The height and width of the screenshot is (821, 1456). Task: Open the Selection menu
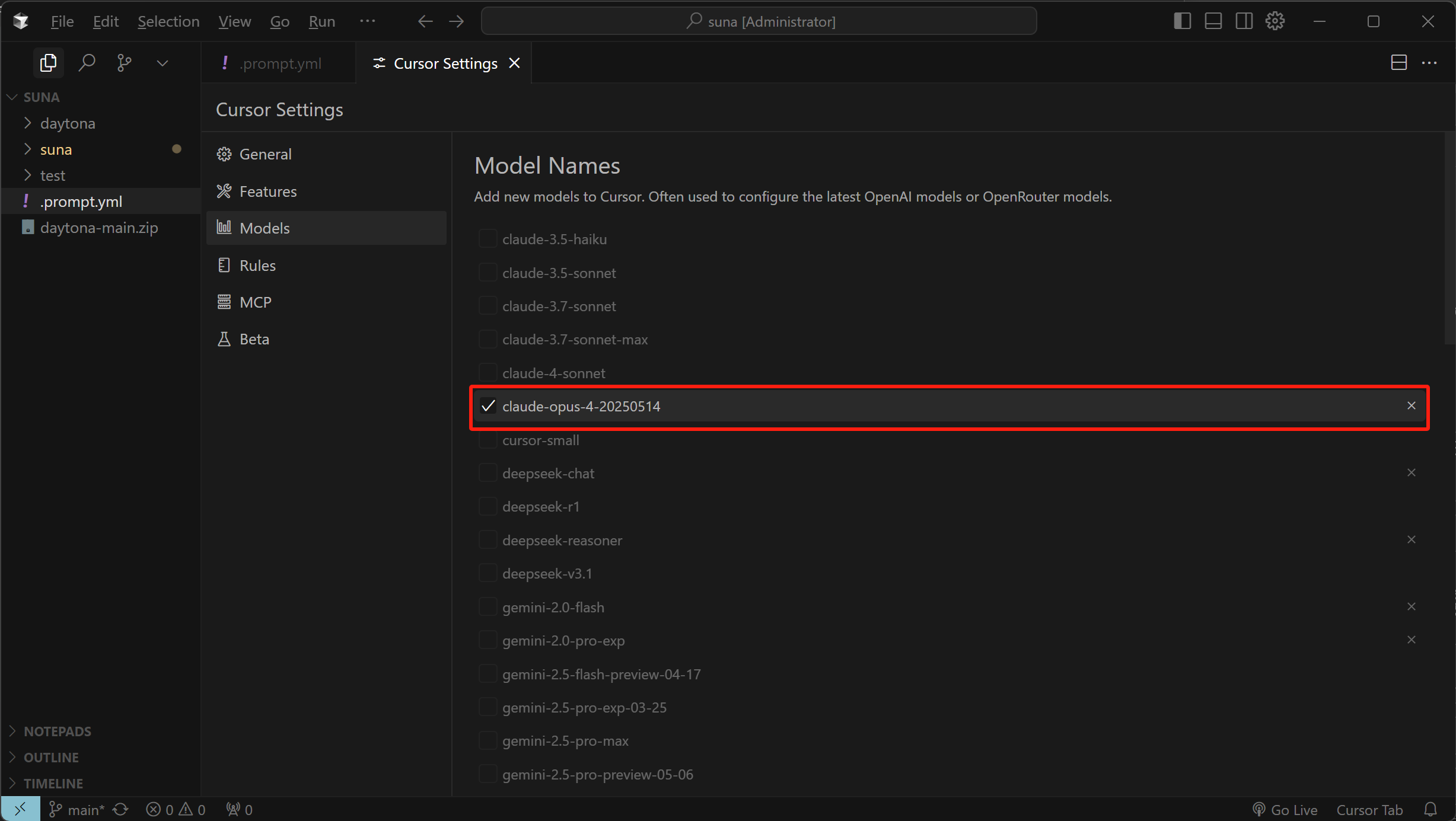click(x=168, y=21)
